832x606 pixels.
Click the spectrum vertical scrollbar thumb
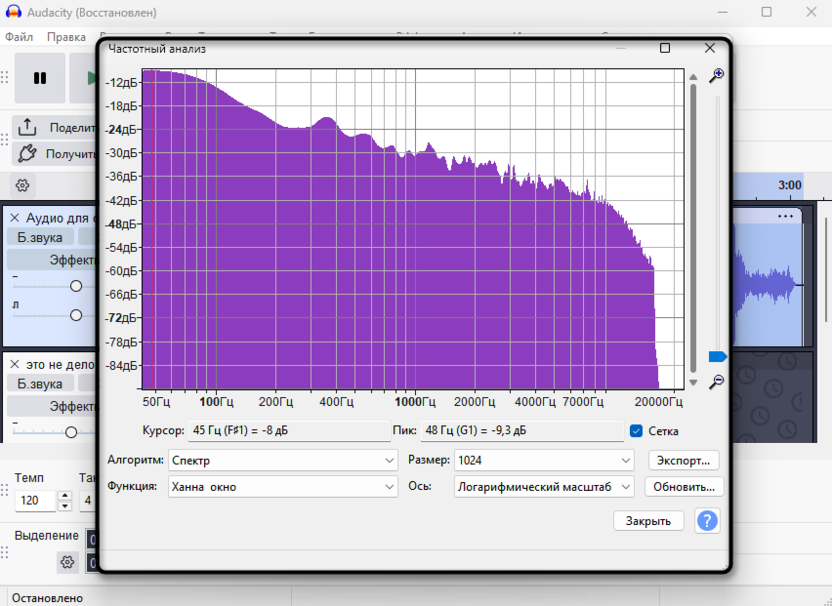pyautogui.click(x=693, y=228)
